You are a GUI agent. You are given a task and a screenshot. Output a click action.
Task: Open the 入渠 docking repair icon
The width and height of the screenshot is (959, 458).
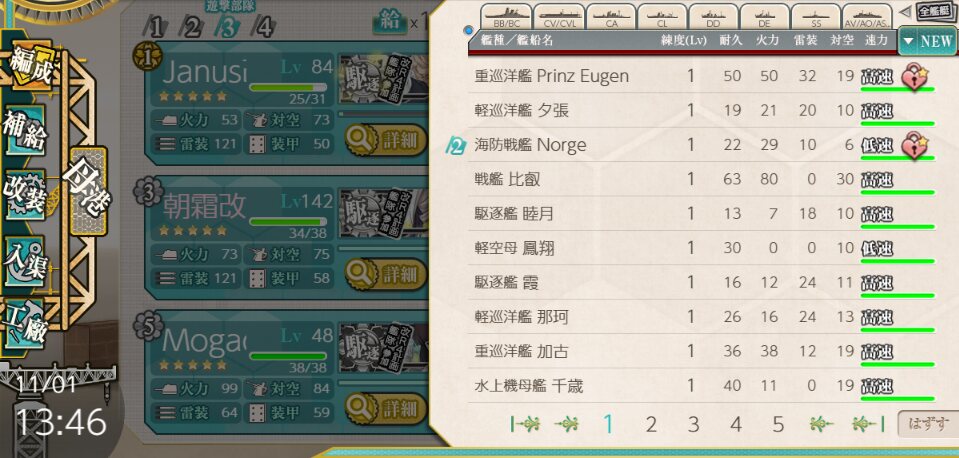pyautogui.click(x=24, y=260)
